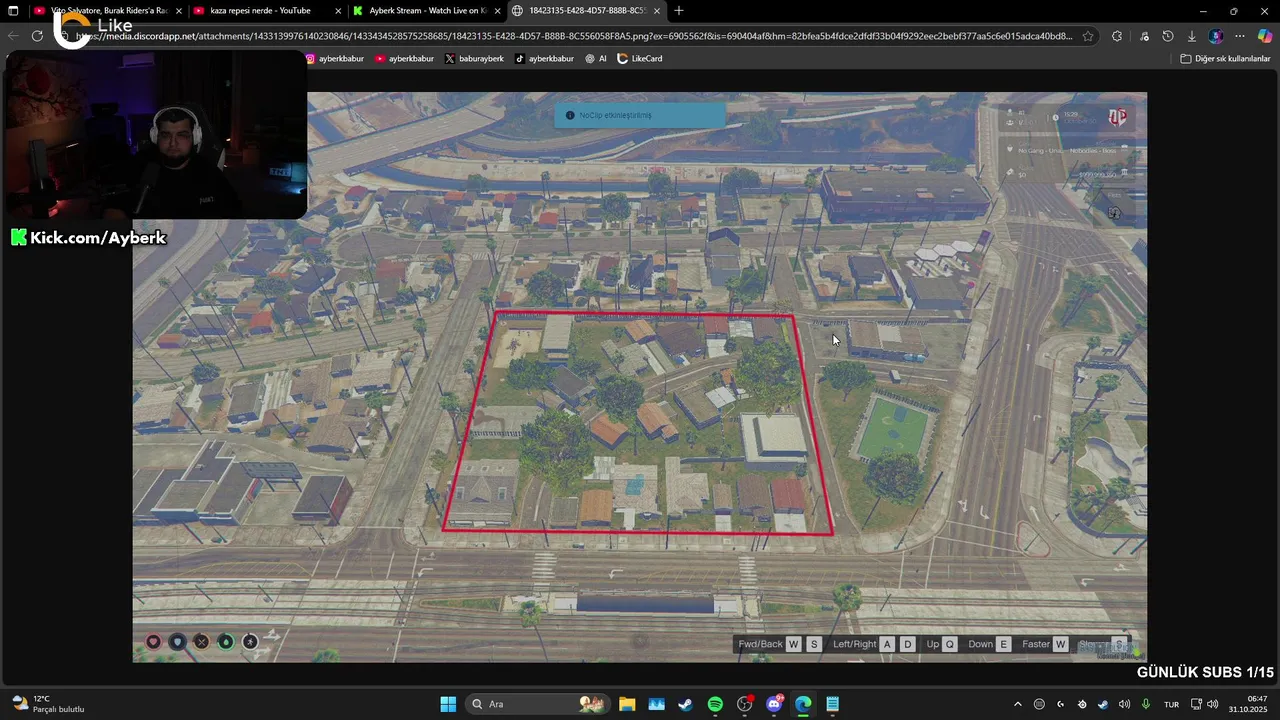Open Discord from the taskbar

pos(774,704)
